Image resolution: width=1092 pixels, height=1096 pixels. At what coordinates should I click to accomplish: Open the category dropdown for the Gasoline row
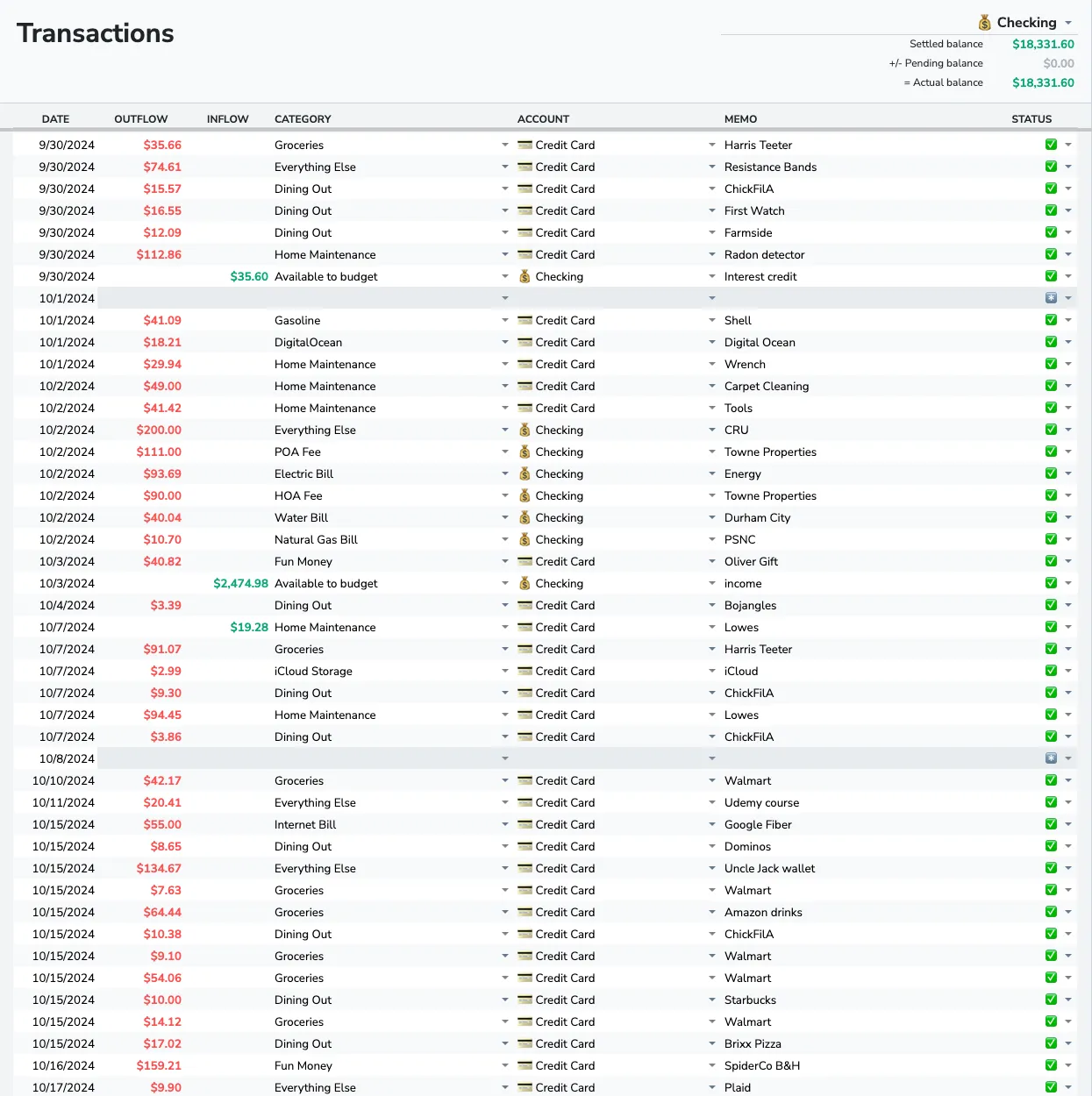click(x=505, y=320)
